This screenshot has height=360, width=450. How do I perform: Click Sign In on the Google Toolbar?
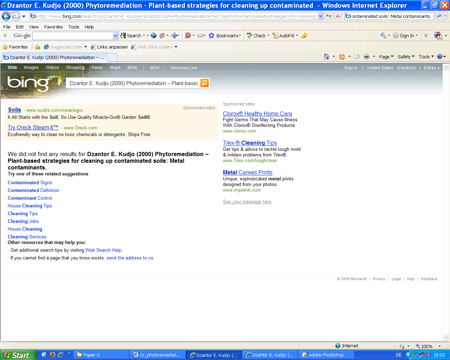click(x=405, y=36)
